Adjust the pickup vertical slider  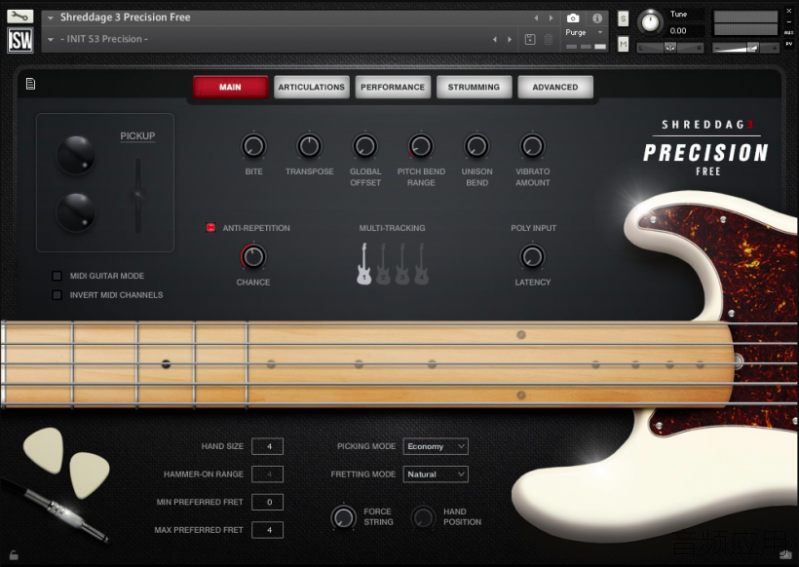click(x=138, y=195)
